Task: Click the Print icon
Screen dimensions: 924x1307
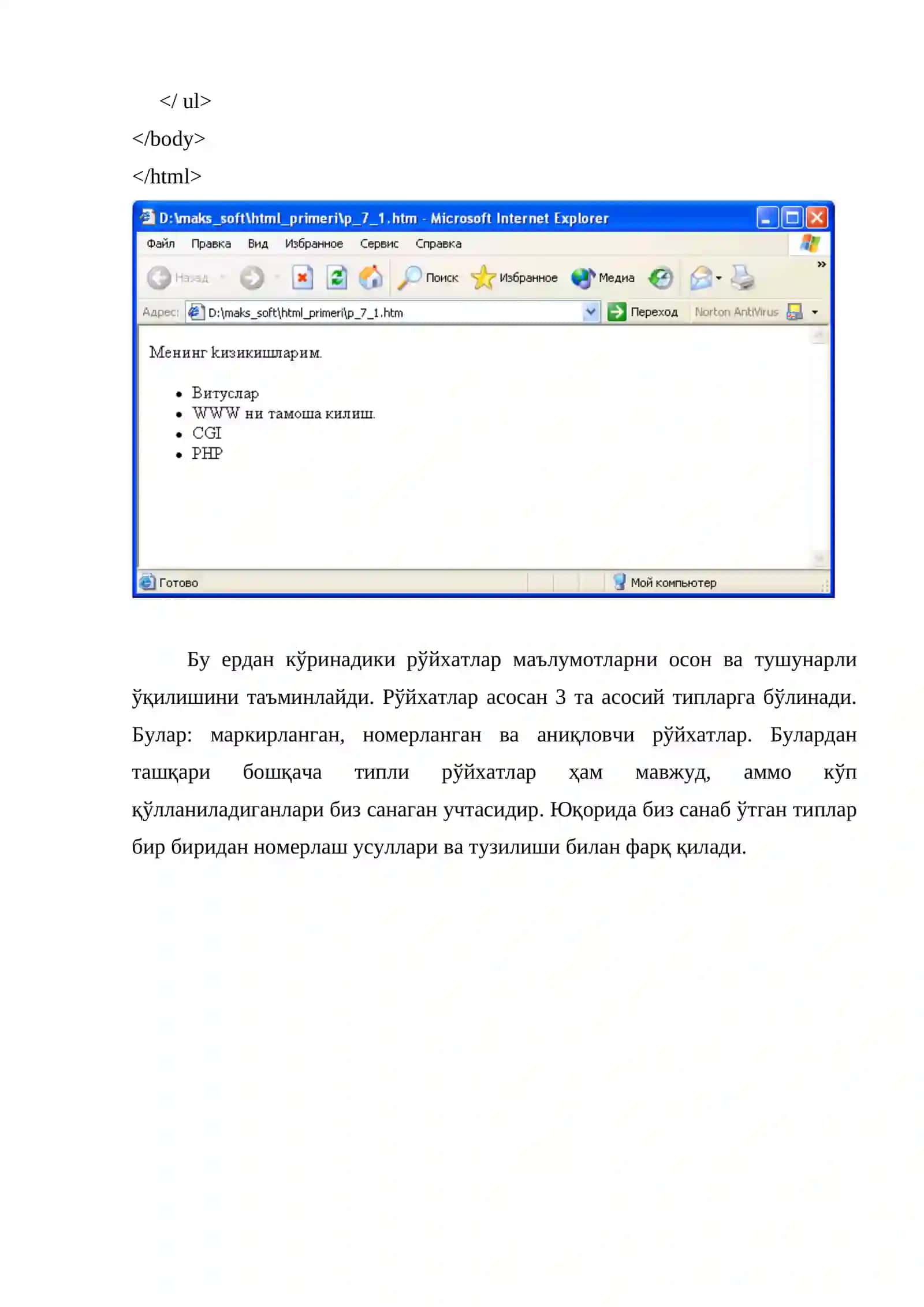Action: pyautogui.click(x=742, y=278)
